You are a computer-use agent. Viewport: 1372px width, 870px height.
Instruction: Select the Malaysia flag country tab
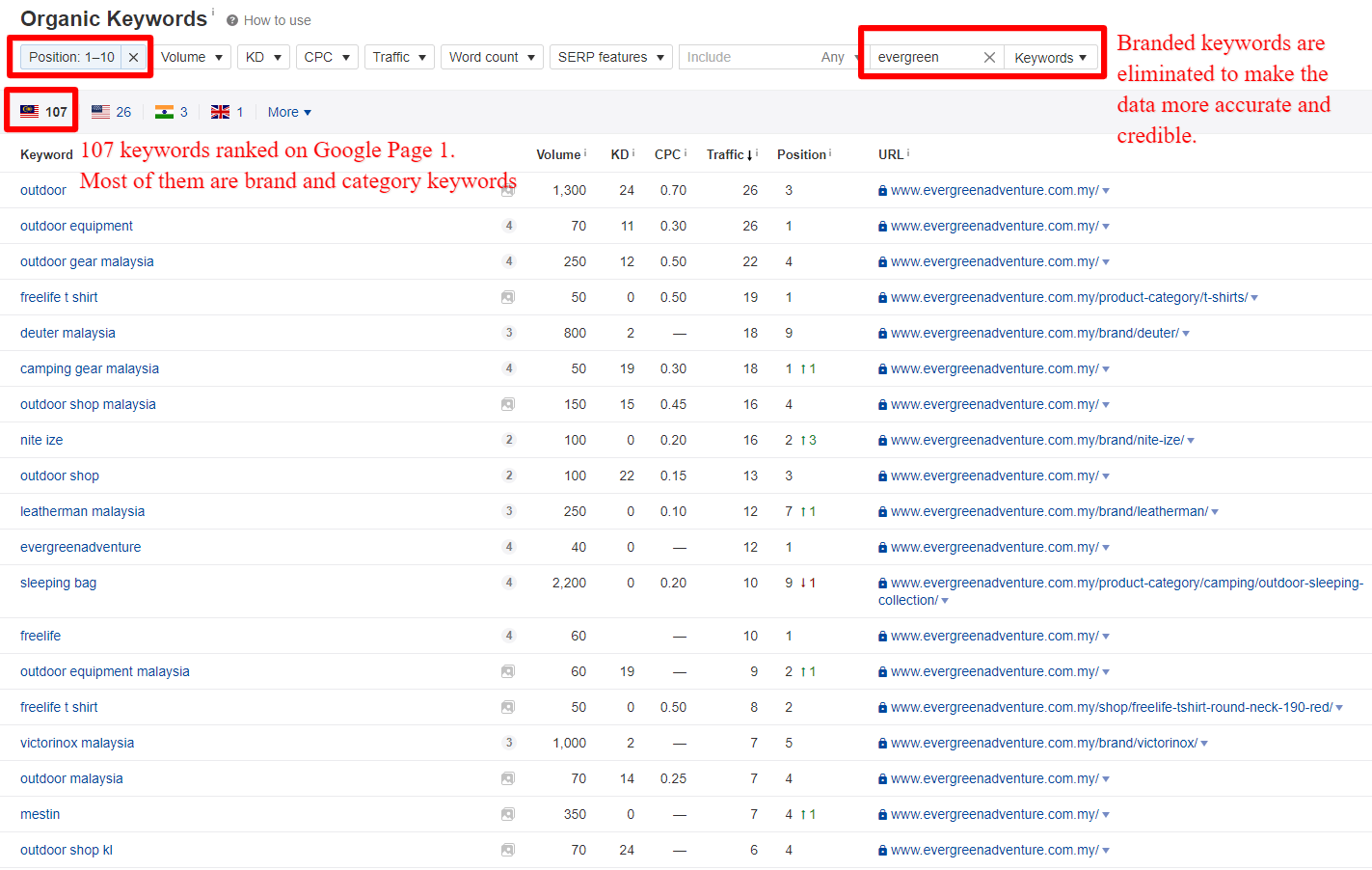click(43, 112)
